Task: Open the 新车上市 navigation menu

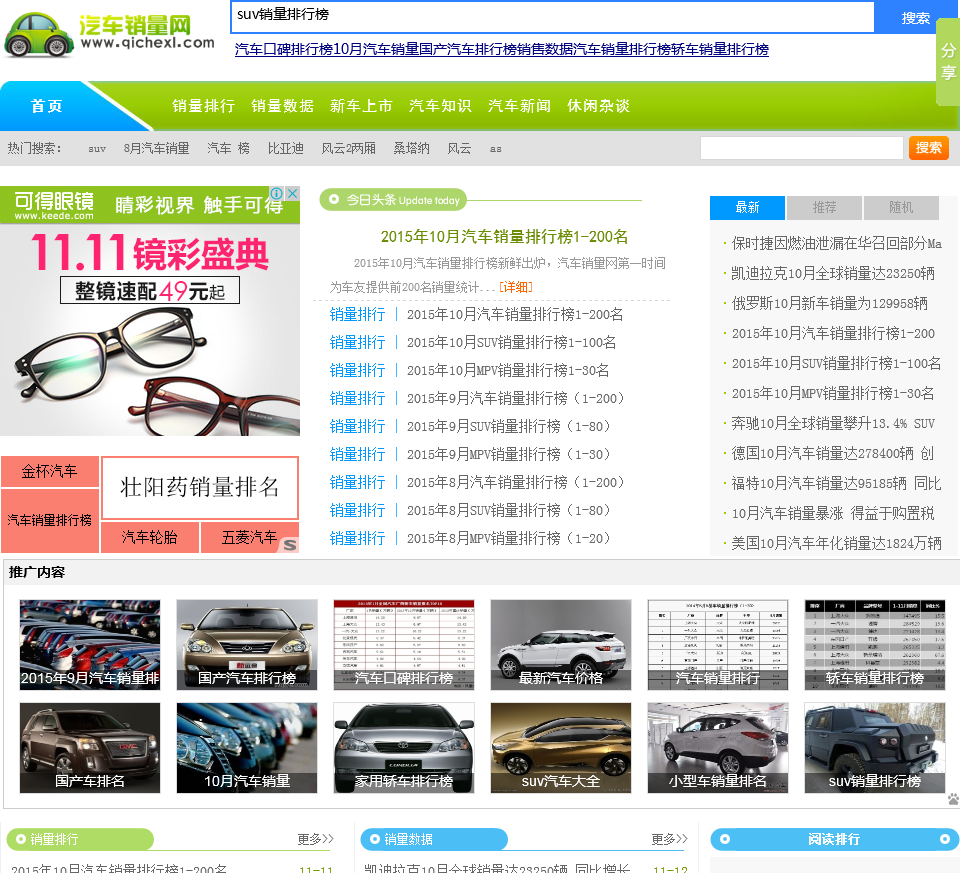Action: [x=361, y=105]
